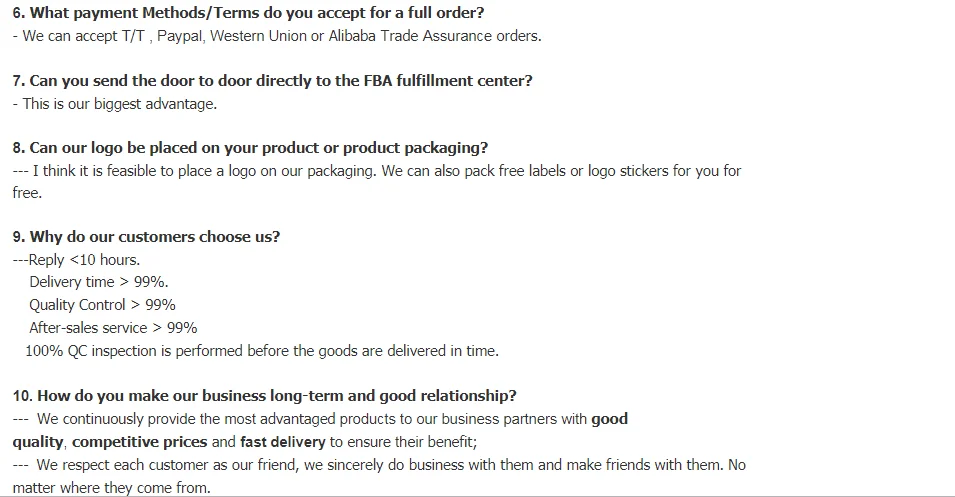Screen dimensions: 955x497
Task: Click the "After-sales service > 99%" line
Action: point(113,327)
